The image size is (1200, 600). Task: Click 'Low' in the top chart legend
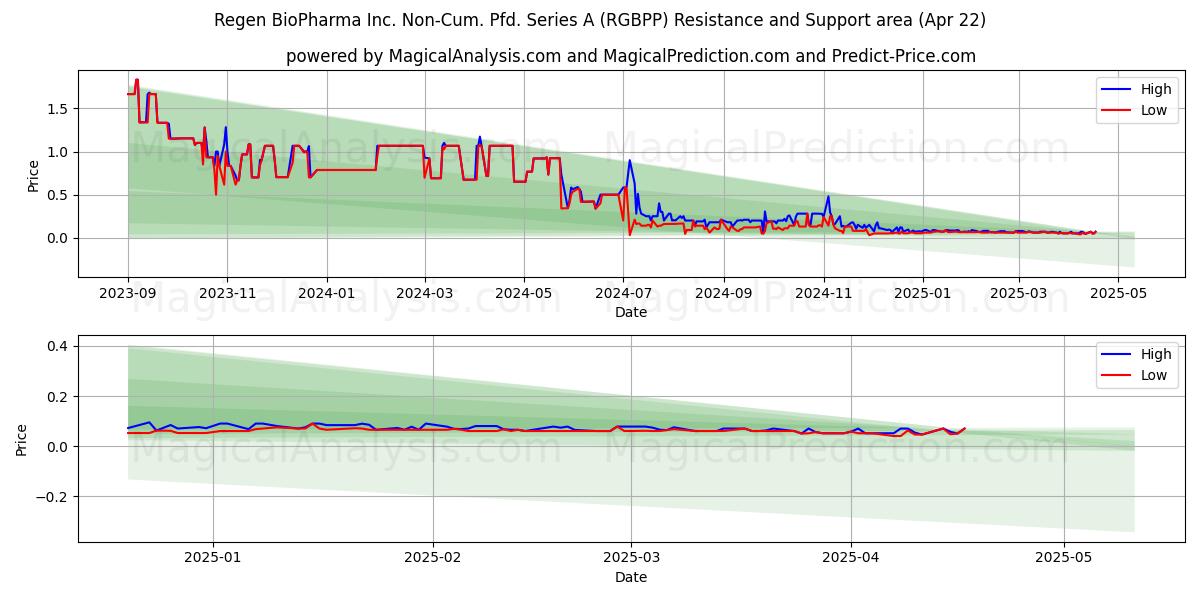point(1154,110)
